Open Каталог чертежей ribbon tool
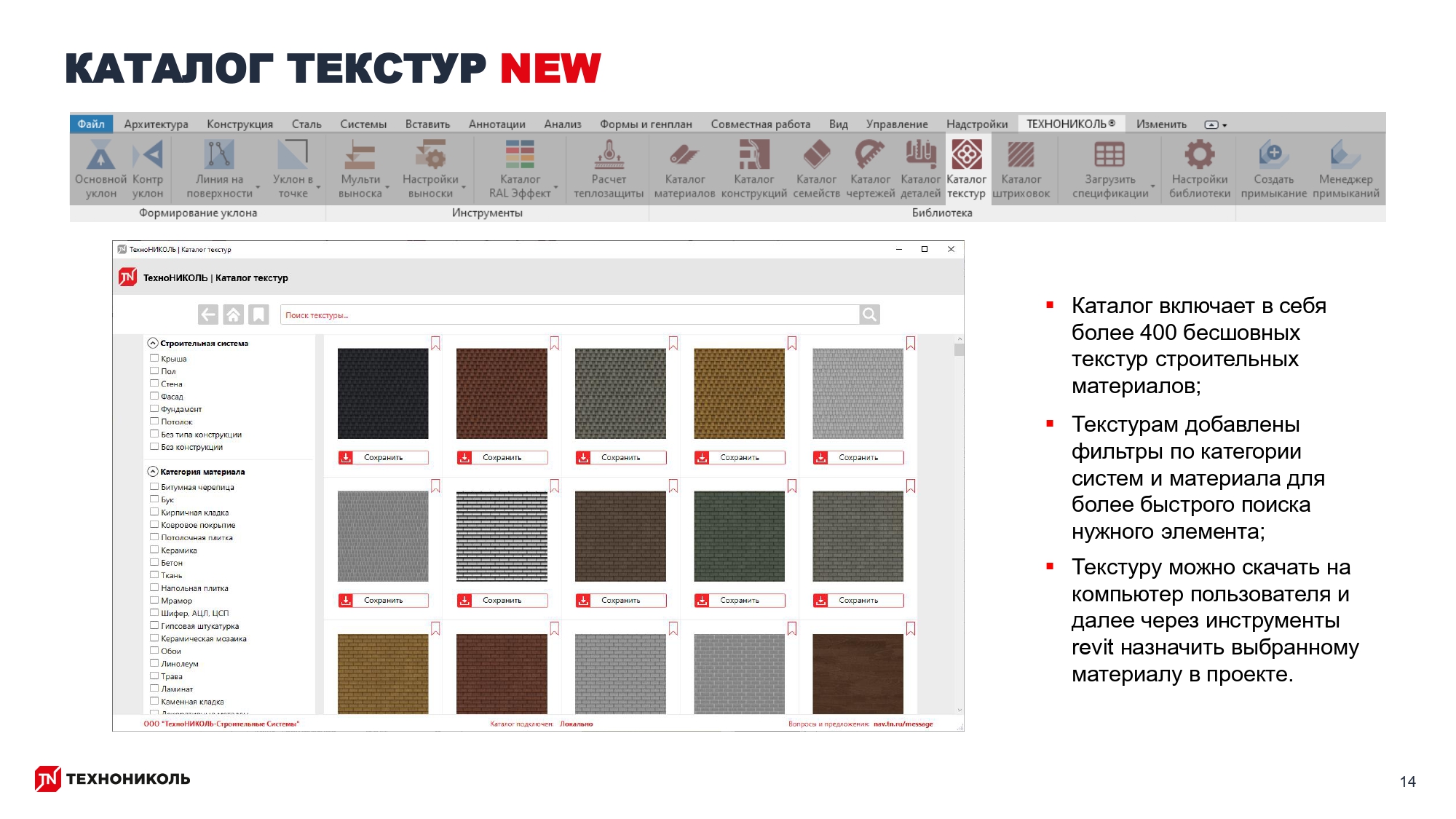The height and width of the screenshot is (819, 1456). pos(870,170)
